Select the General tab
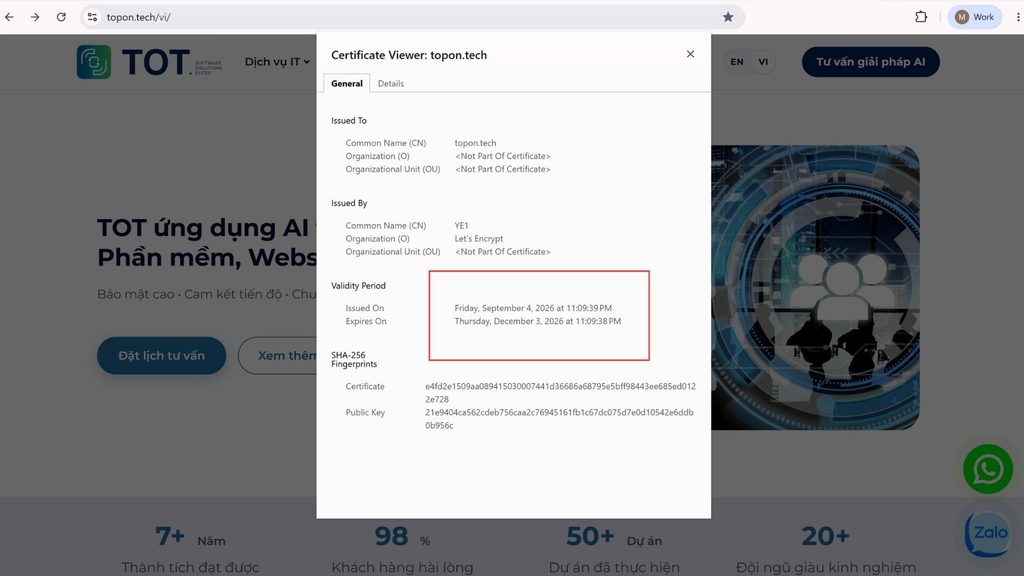The width and height of the screenshot is (1024, 576). [x=347, y=84]
